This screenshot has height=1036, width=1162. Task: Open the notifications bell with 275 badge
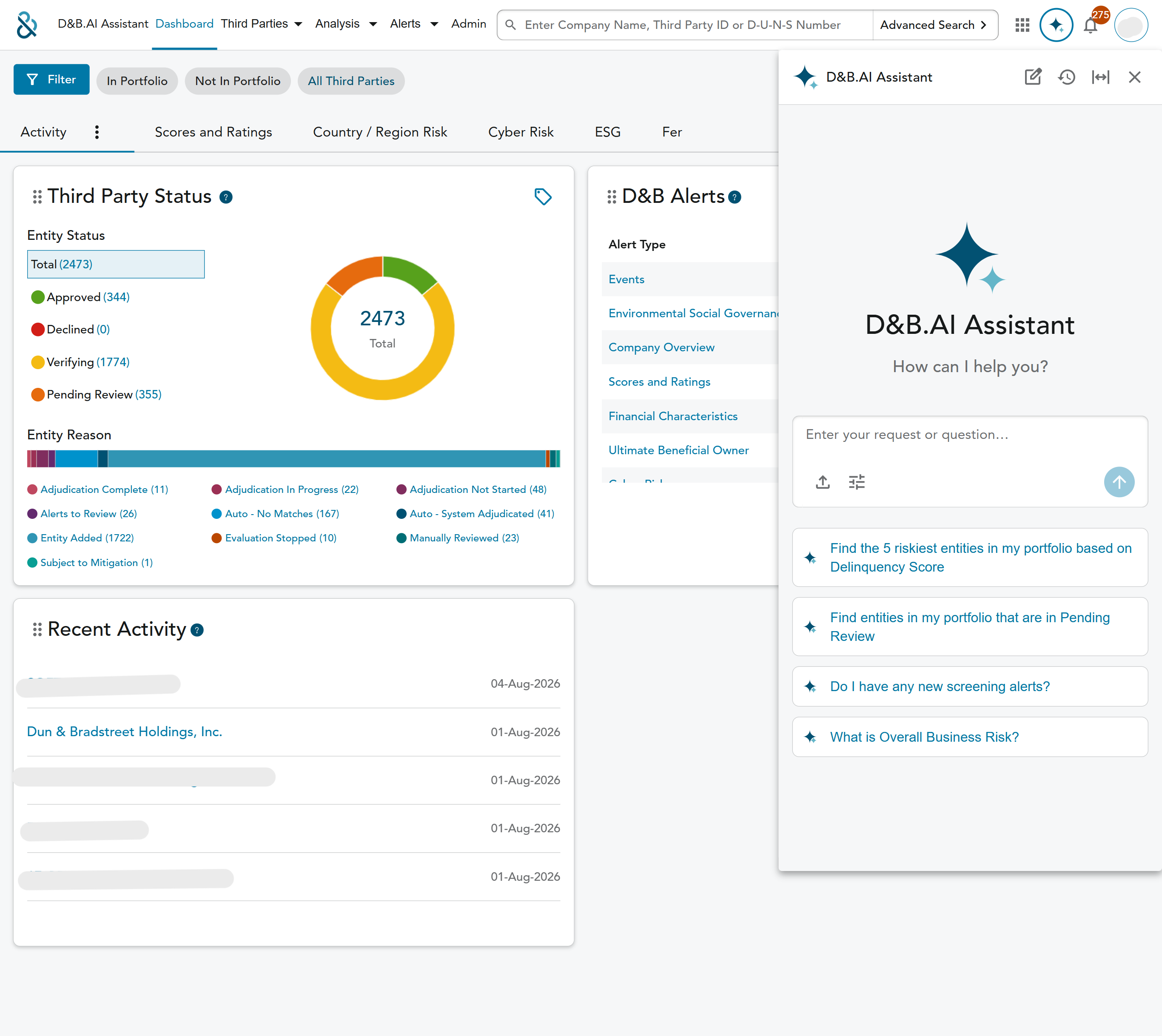point(1091,25)
